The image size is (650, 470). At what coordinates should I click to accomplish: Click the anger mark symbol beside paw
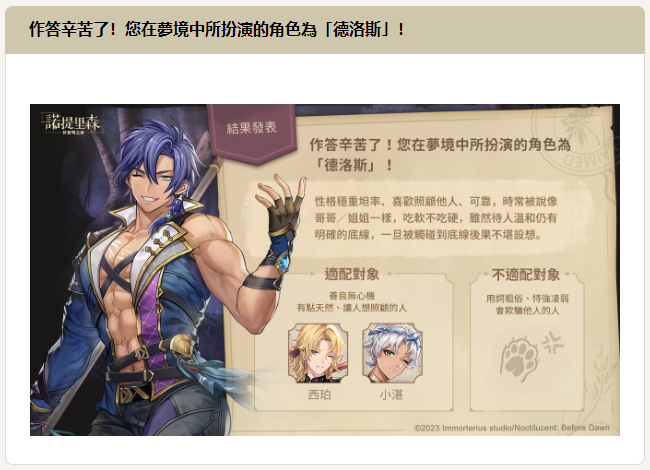(553, 342)
